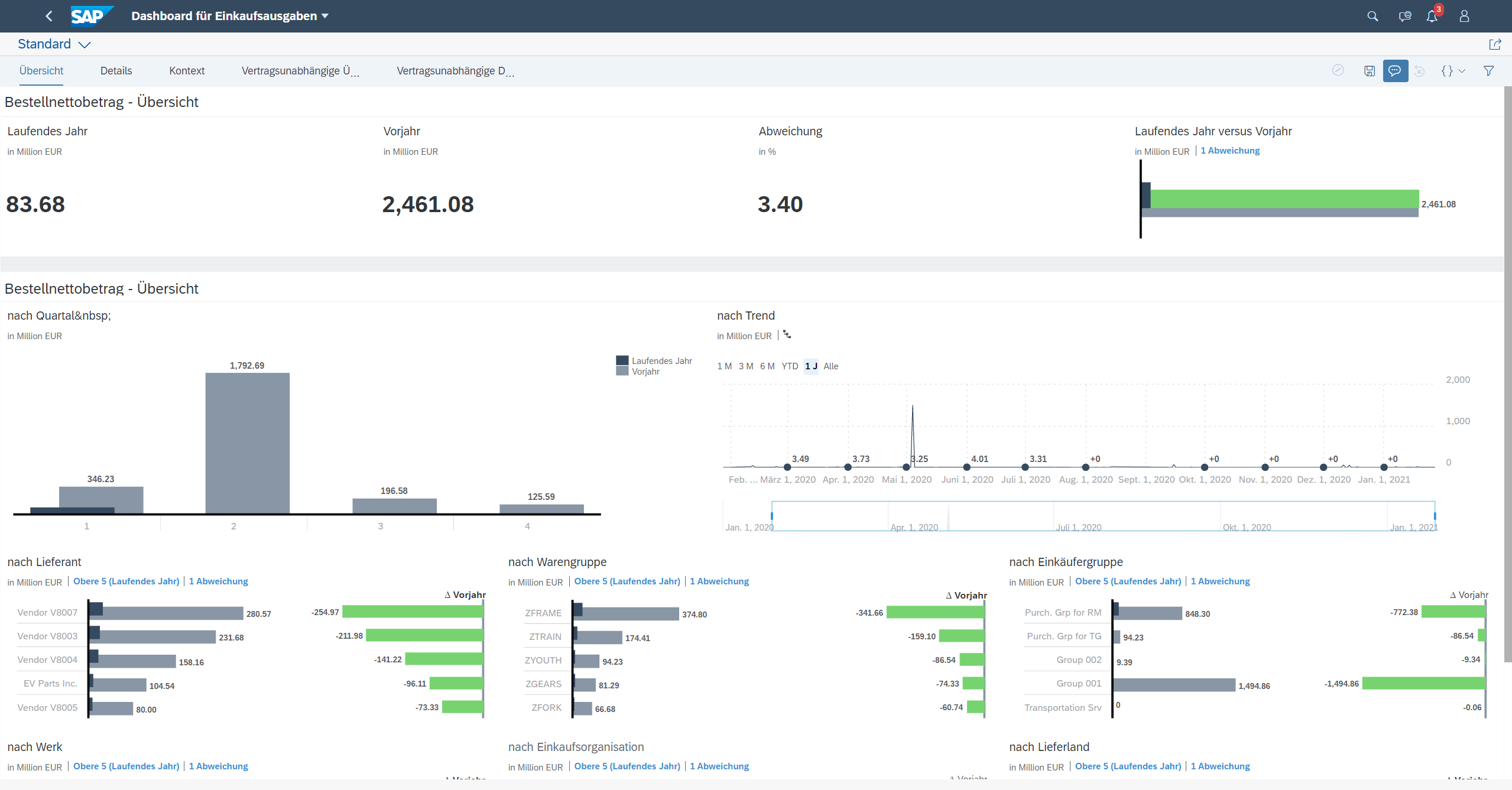This screenshot has height=790, width=1512.
Task: Open the user profile icon
Action: (x=1464, y=17)
